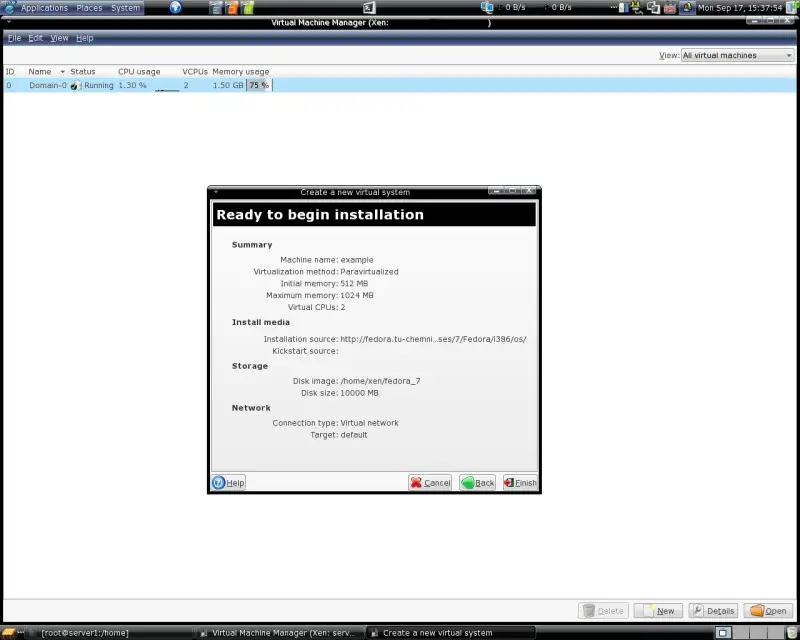Click the Name column sort arrow
The image size is (800, 640).
(x=62, y=72)
